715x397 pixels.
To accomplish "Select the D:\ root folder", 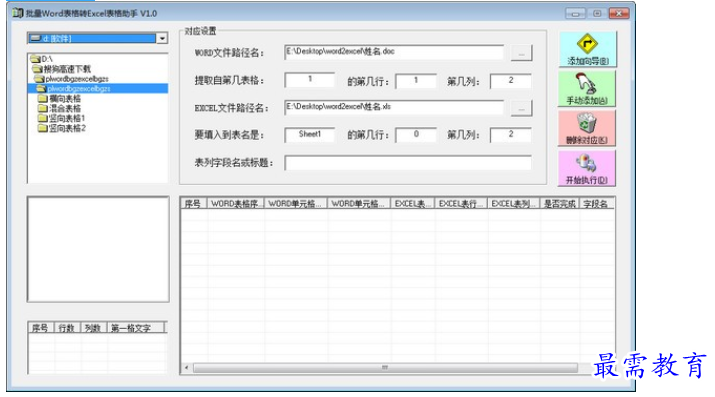I will pyautogui.click(x=42, y=59).
